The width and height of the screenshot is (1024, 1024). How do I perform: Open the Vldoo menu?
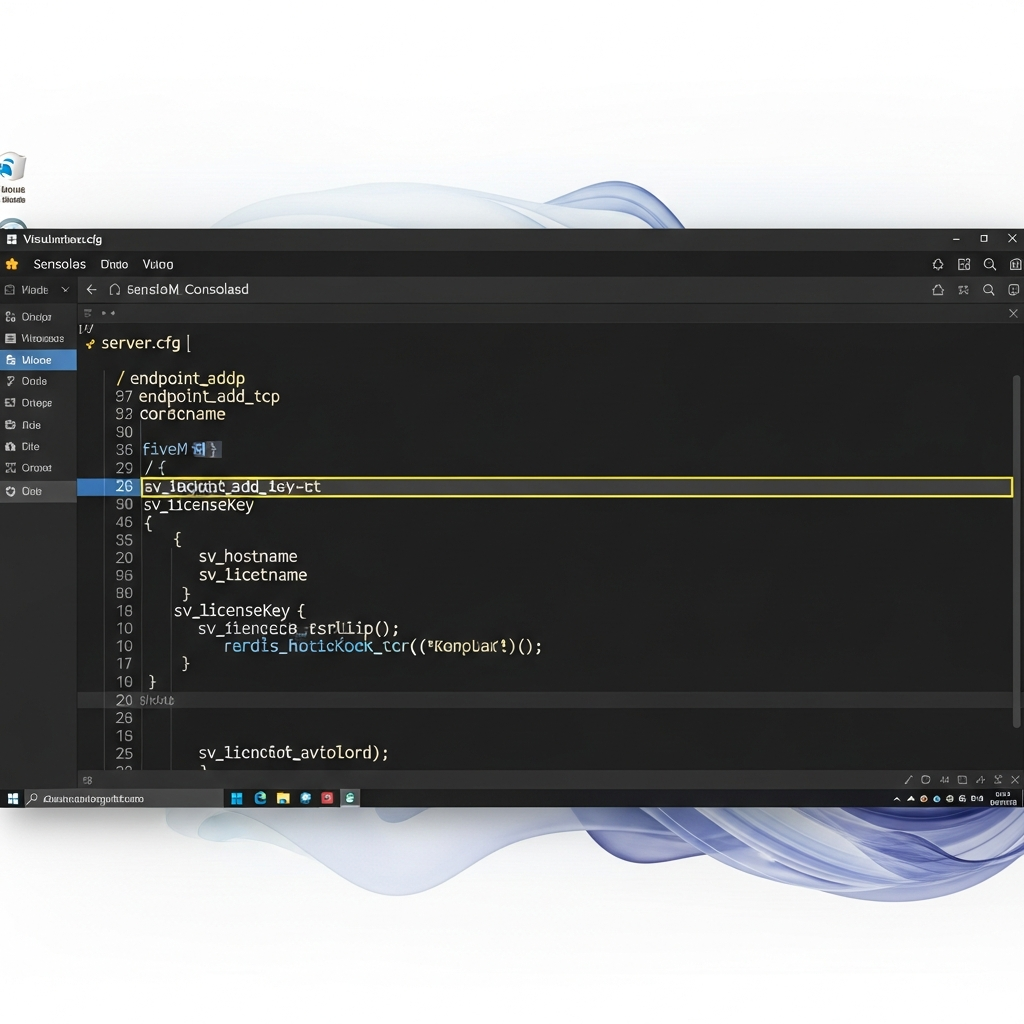pos(158,264)
